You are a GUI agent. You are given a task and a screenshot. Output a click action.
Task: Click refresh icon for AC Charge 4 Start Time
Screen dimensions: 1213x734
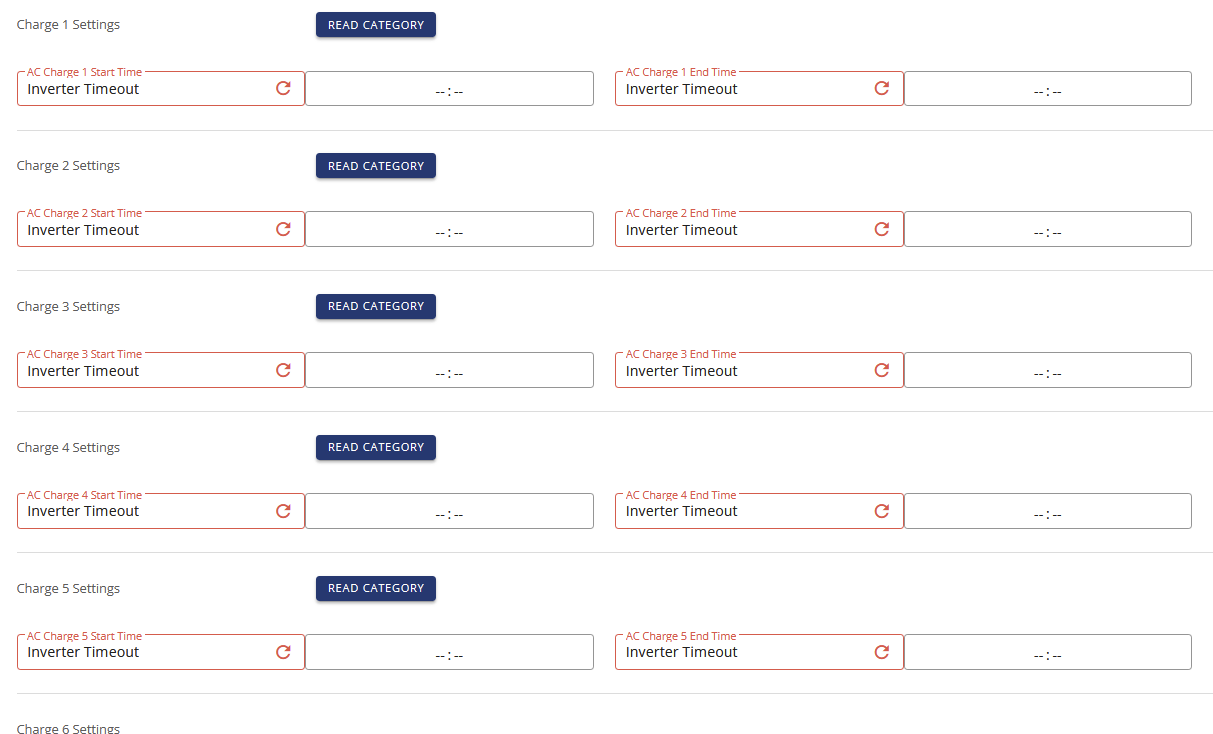click(x=283, y=511)
